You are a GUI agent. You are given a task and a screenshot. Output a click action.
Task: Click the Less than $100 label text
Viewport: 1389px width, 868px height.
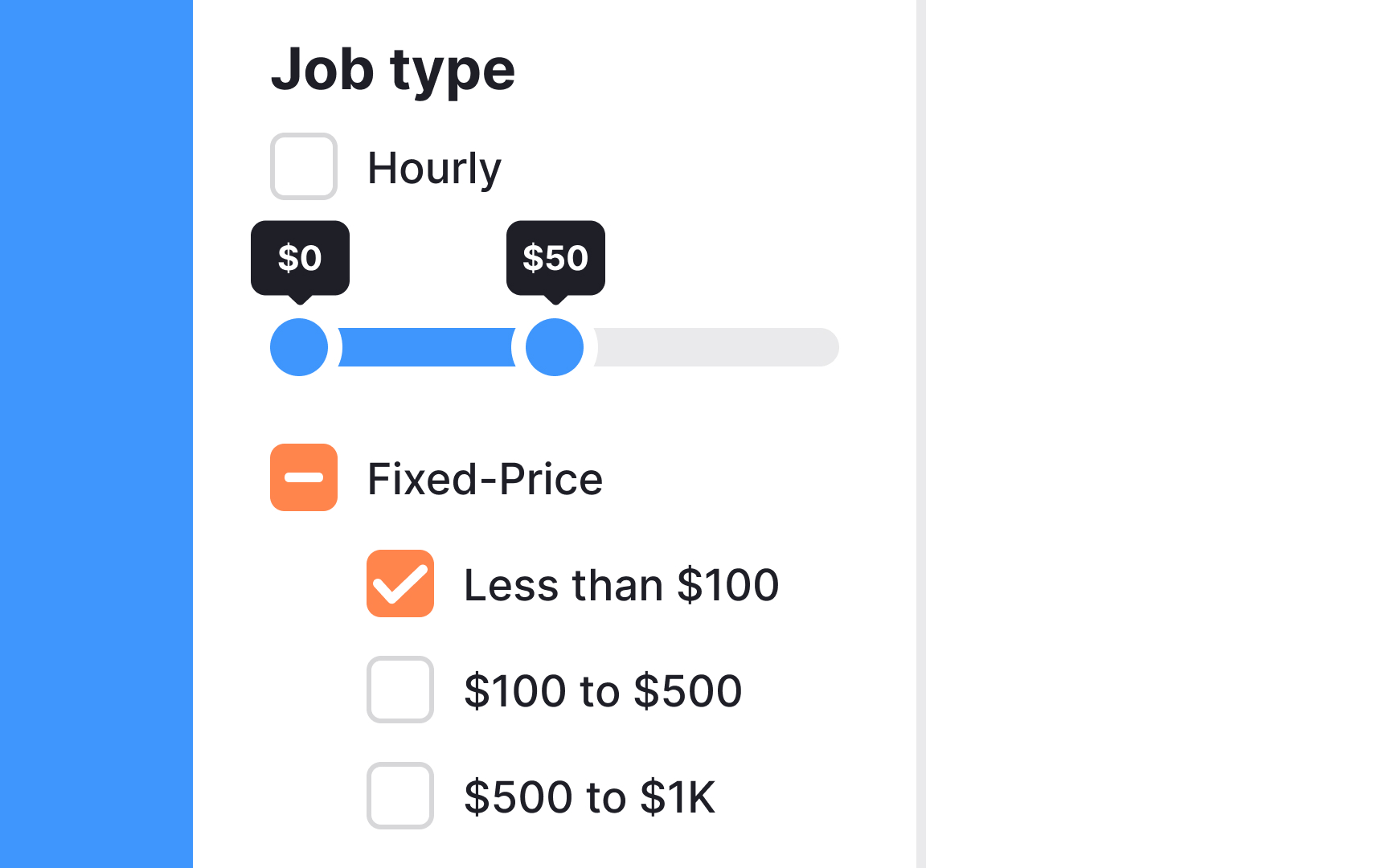click(x=621, y=584)
